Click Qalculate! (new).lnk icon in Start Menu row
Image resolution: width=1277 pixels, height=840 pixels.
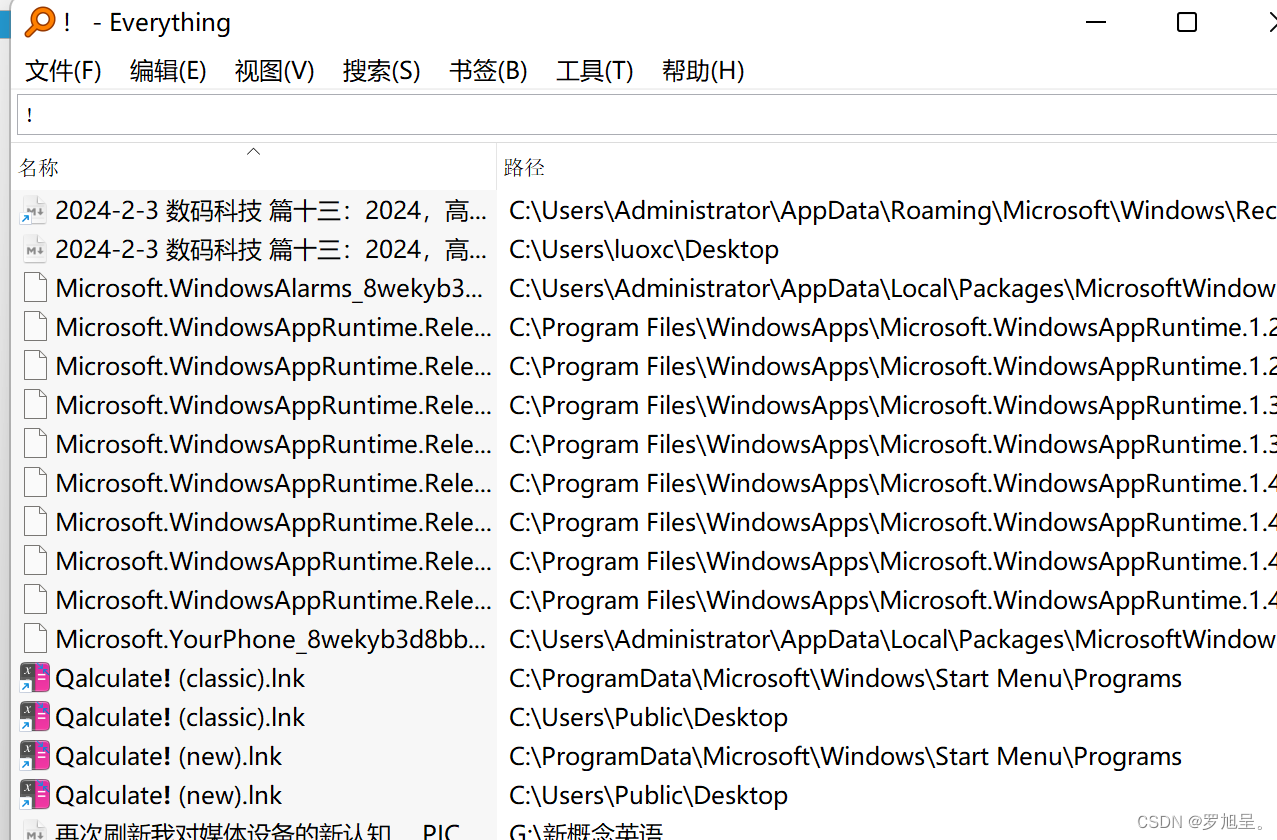pos(35,756)
